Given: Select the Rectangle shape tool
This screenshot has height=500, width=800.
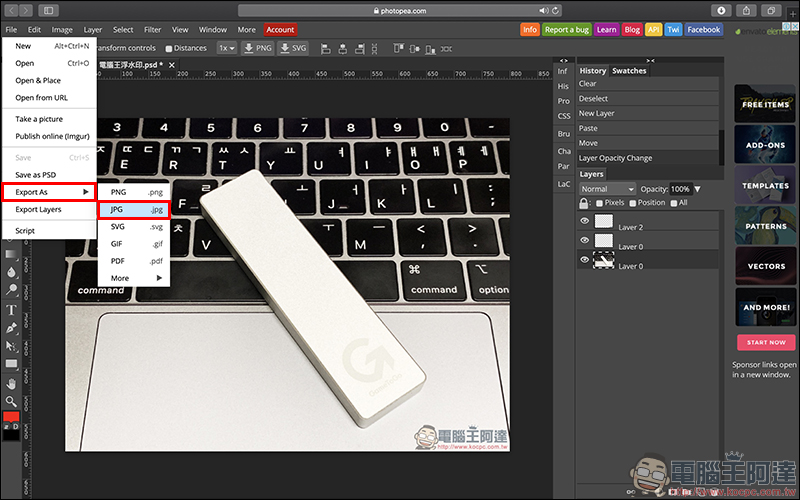Looking at the screenshot, I should click(x=11, y=364).
